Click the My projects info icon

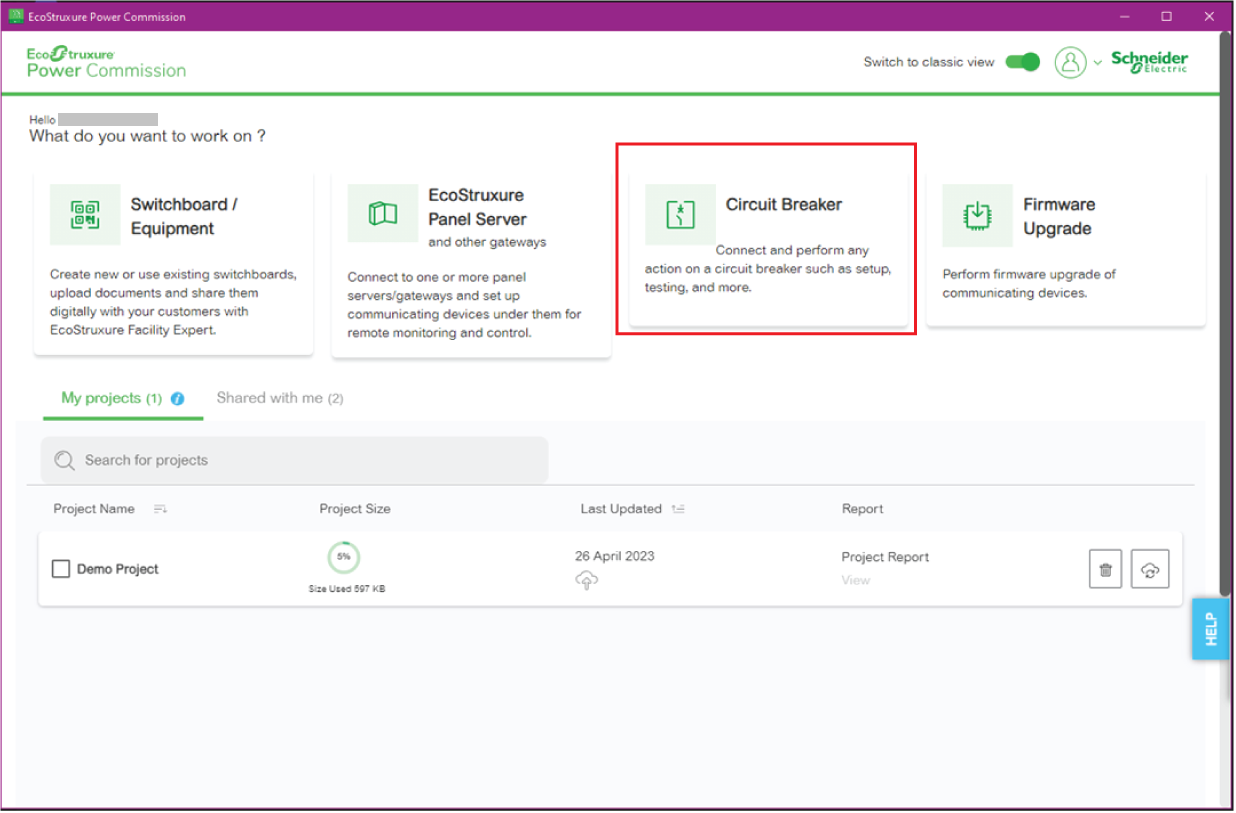(x=177, y=398)
